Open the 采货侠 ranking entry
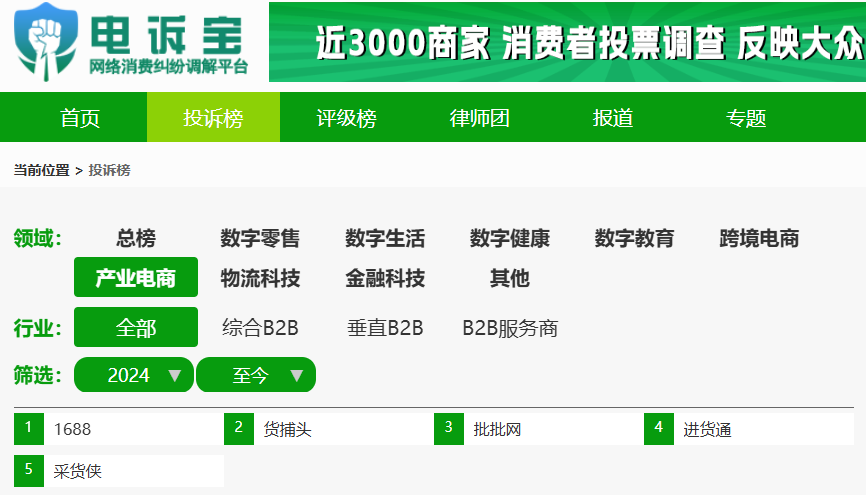This screenshot has width=866, height=495. click(x=119, y=471)
